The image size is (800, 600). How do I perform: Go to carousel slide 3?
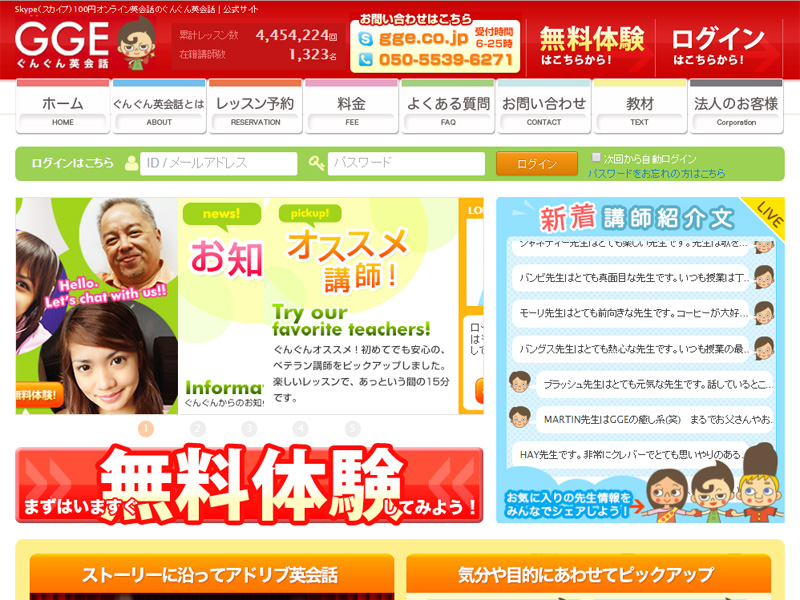[x=249, y=429]
